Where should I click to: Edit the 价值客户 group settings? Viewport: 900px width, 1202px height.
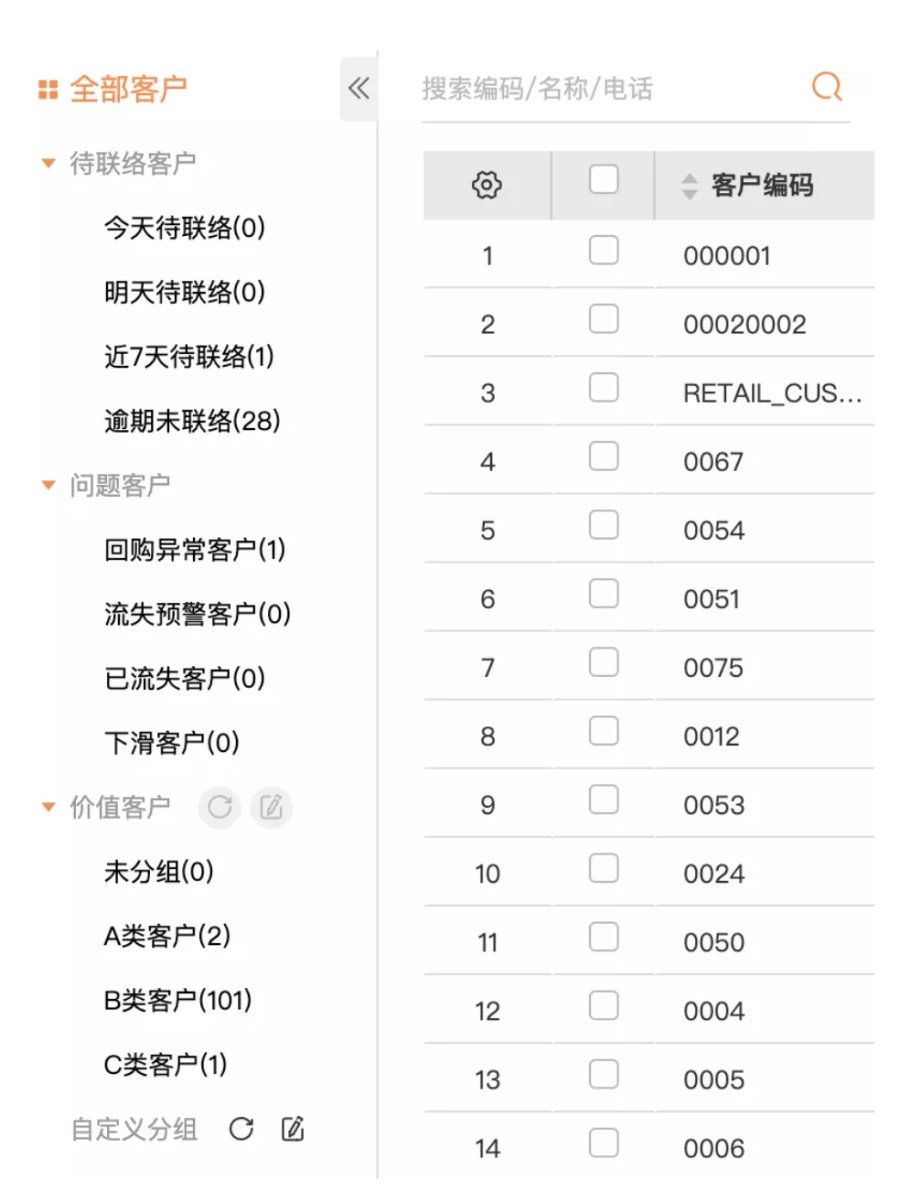click(270, 808)
